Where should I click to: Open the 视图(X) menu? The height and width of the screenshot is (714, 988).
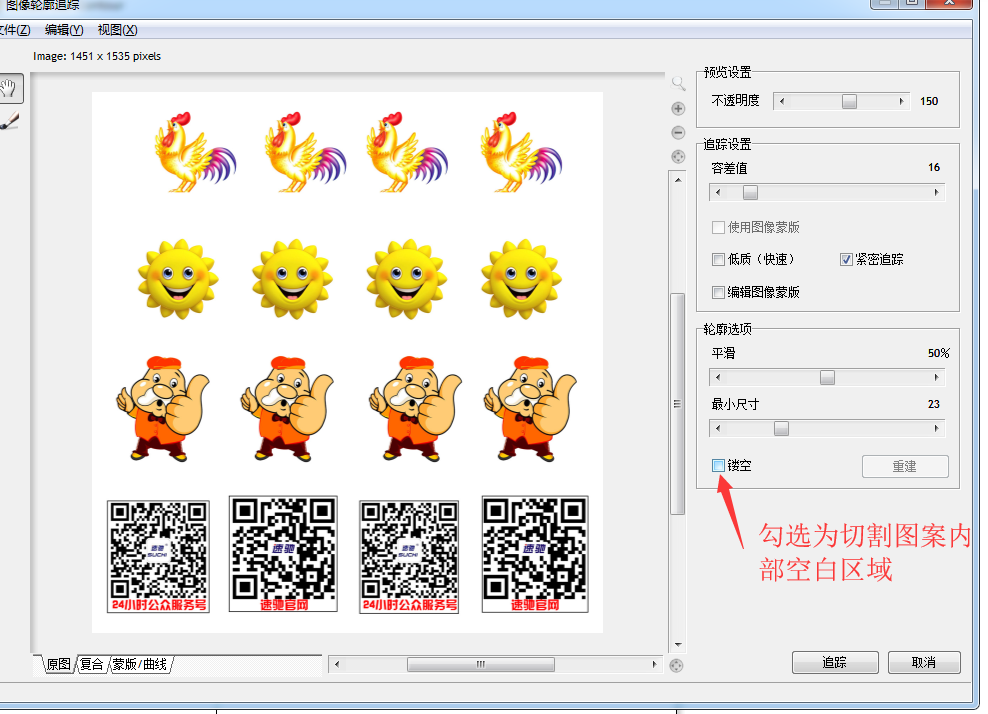(117, 30)
